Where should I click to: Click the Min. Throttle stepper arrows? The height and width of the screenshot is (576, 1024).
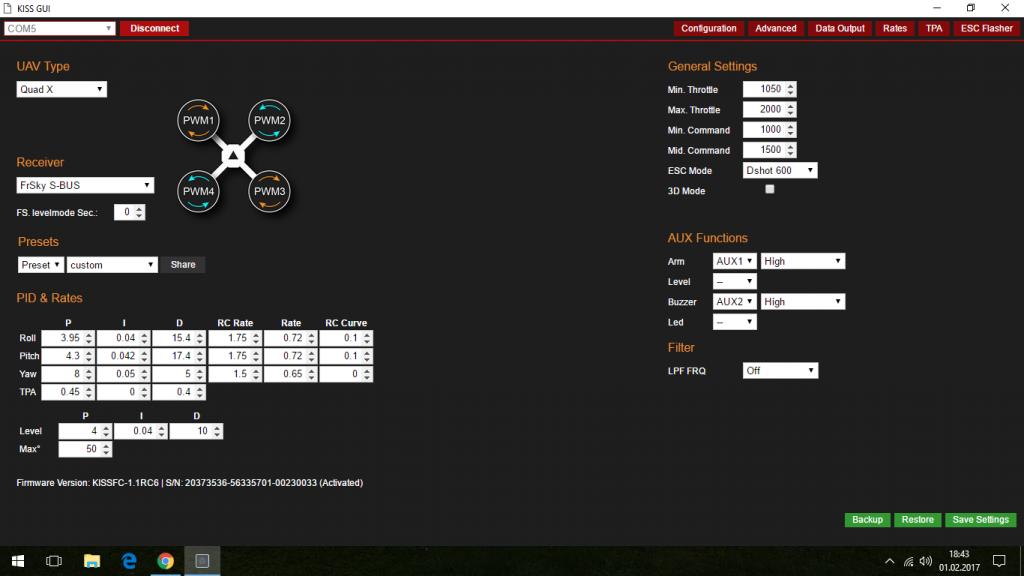[x=791, y=89]
